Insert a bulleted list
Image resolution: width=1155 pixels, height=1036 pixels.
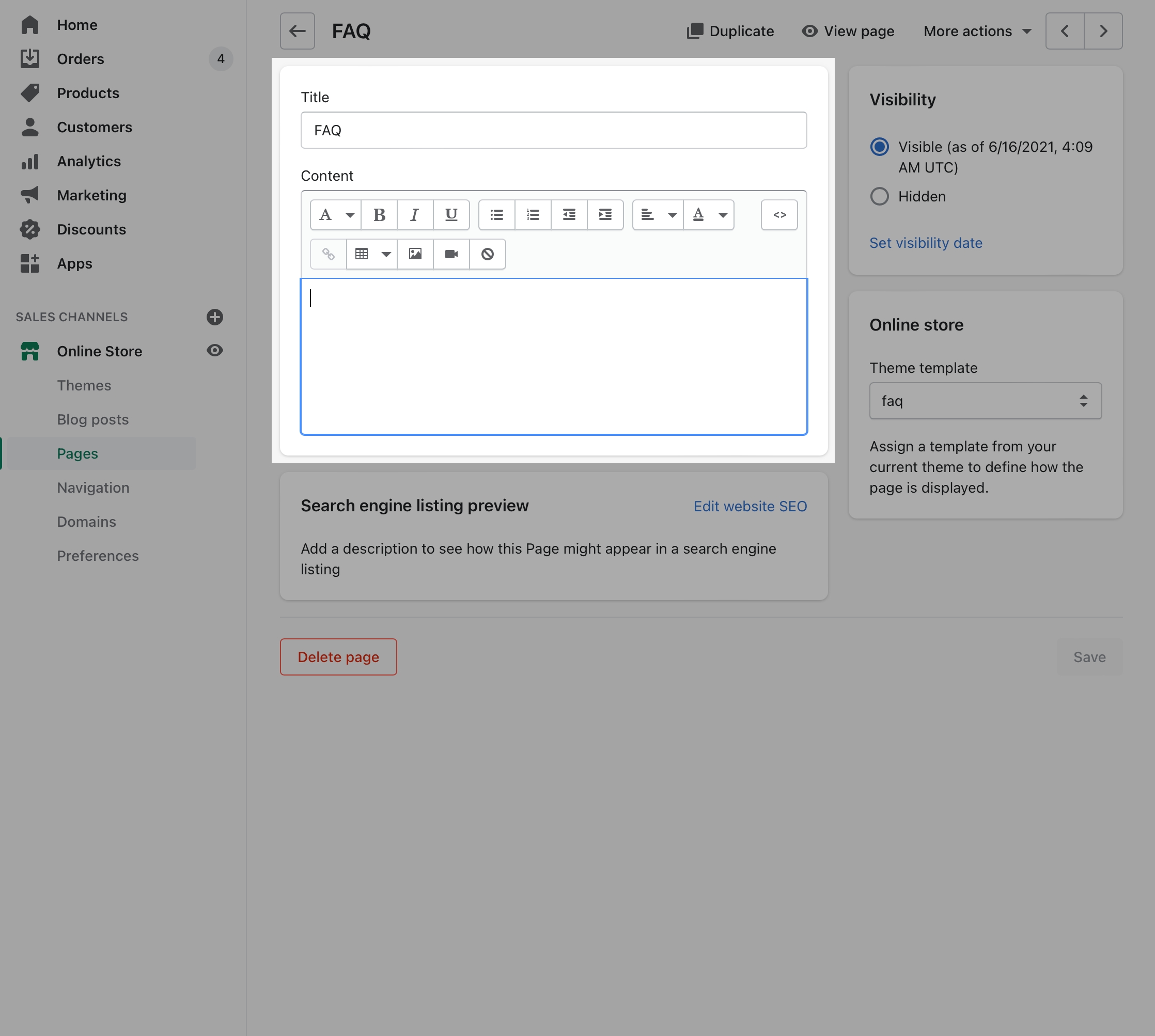(x=496, y=215)
